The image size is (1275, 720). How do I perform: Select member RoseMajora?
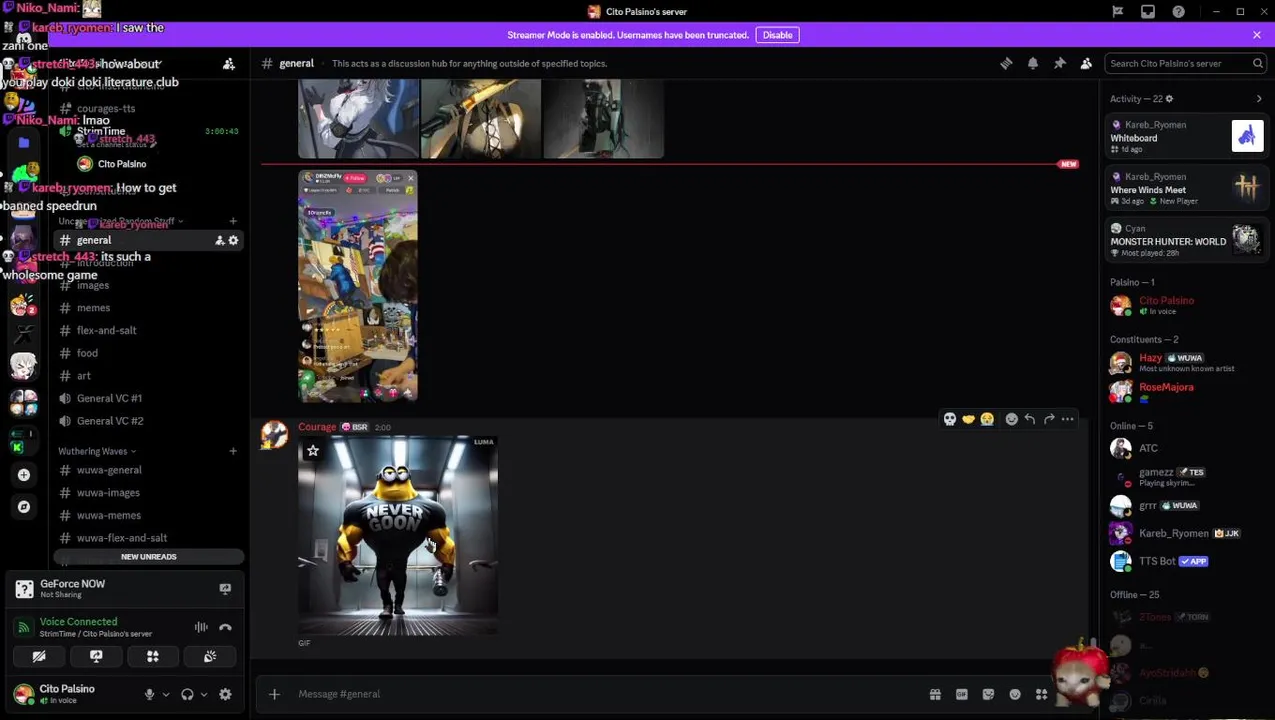pos(1187,391)
